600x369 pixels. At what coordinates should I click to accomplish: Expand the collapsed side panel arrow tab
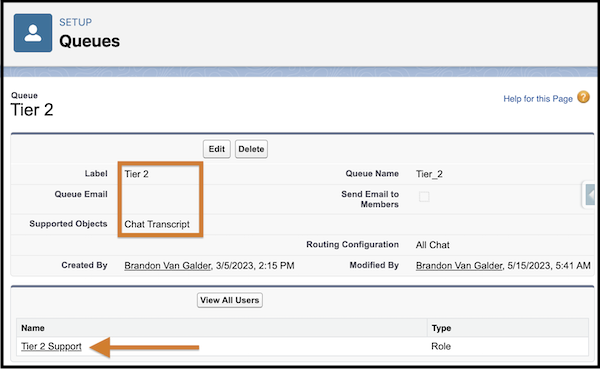point(590,194)
